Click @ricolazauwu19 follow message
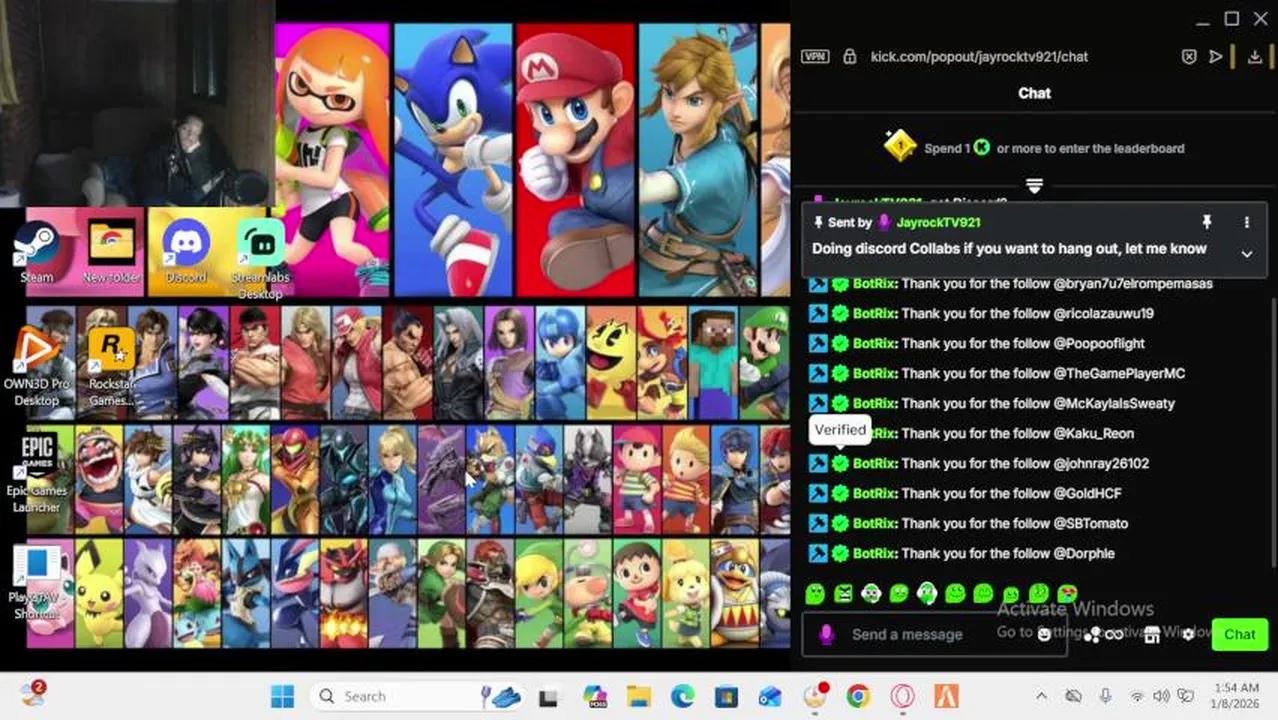The image size is (1278, 720). pyautogui.click(x=980, y=313)
